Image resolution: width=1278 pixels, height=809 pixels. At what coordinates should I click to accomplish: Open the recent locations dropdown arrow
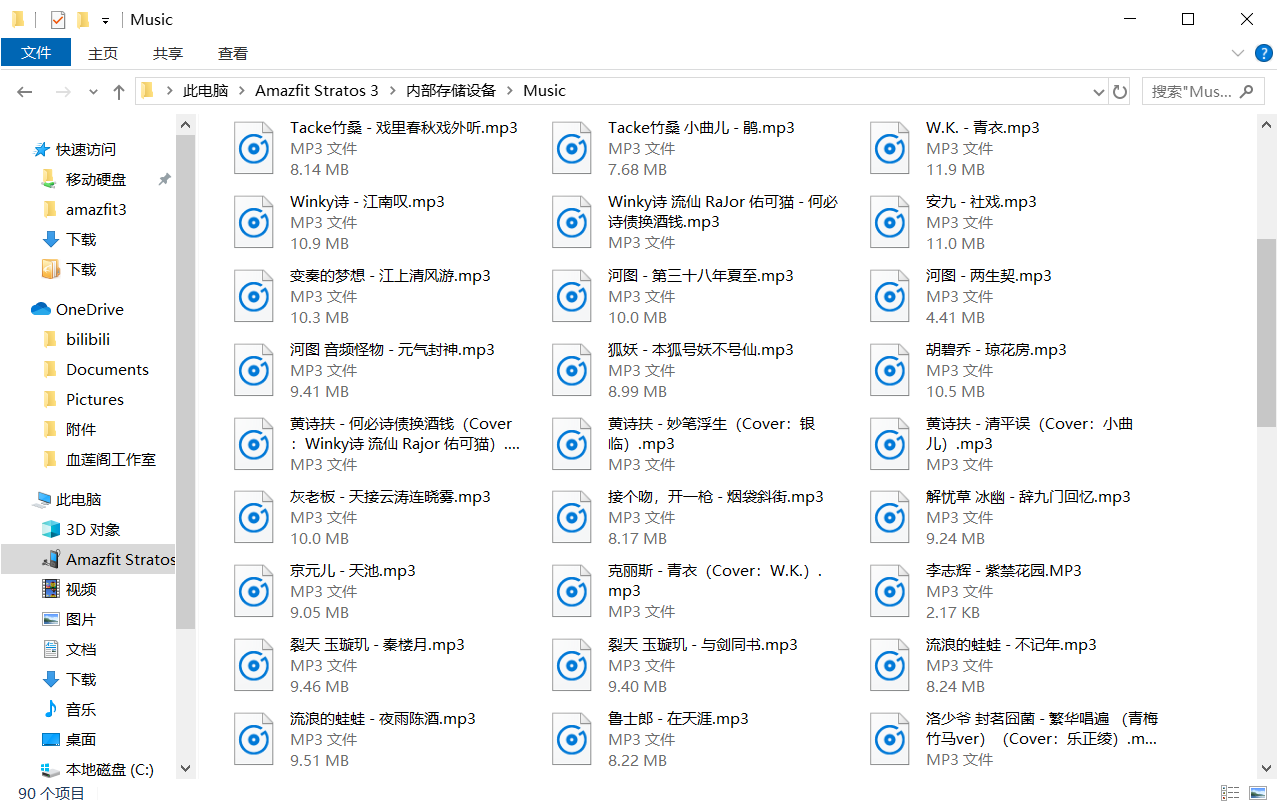(x=94, y=91)
